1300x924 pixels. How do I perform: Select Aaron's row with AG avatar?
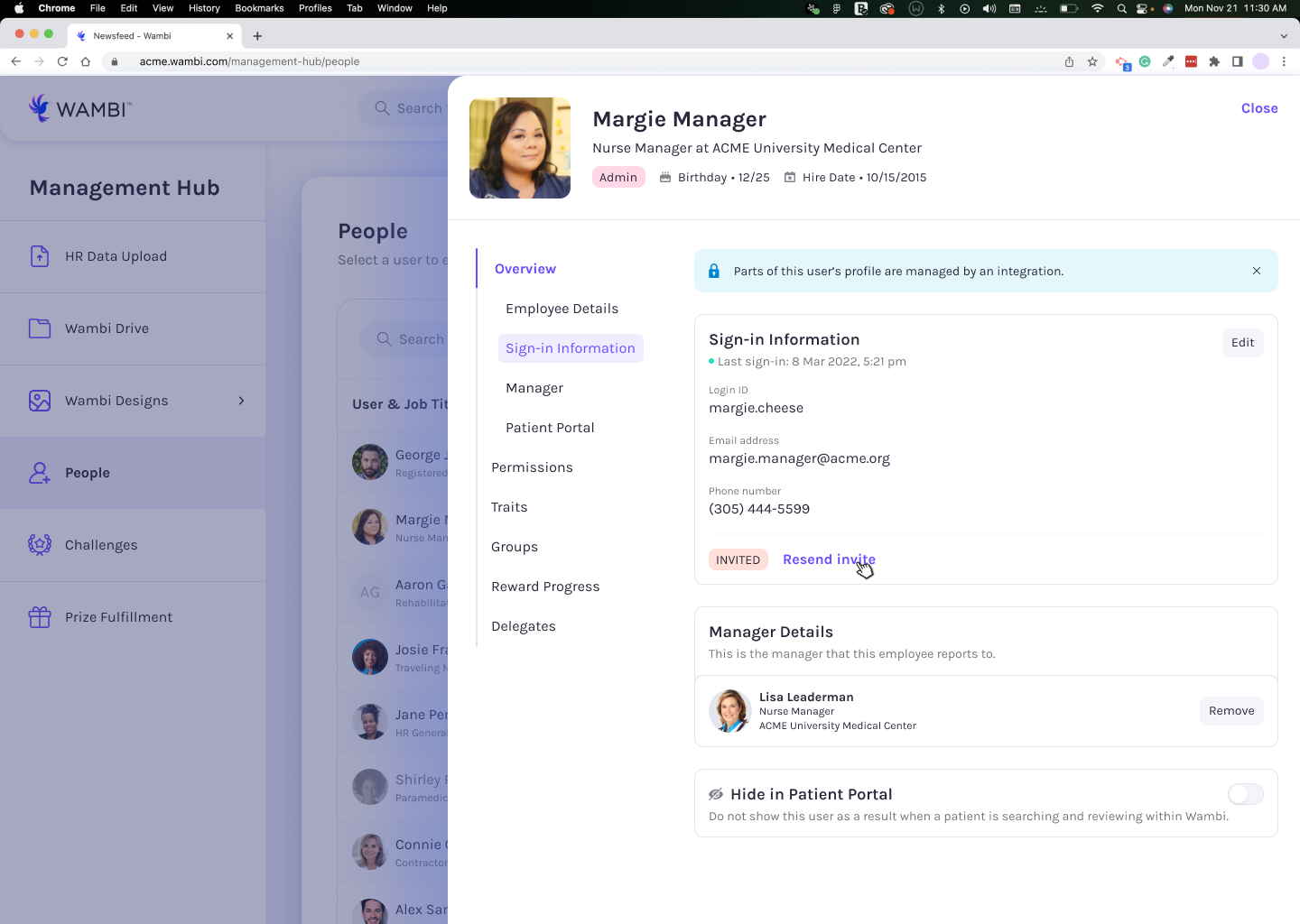(393, 592)
